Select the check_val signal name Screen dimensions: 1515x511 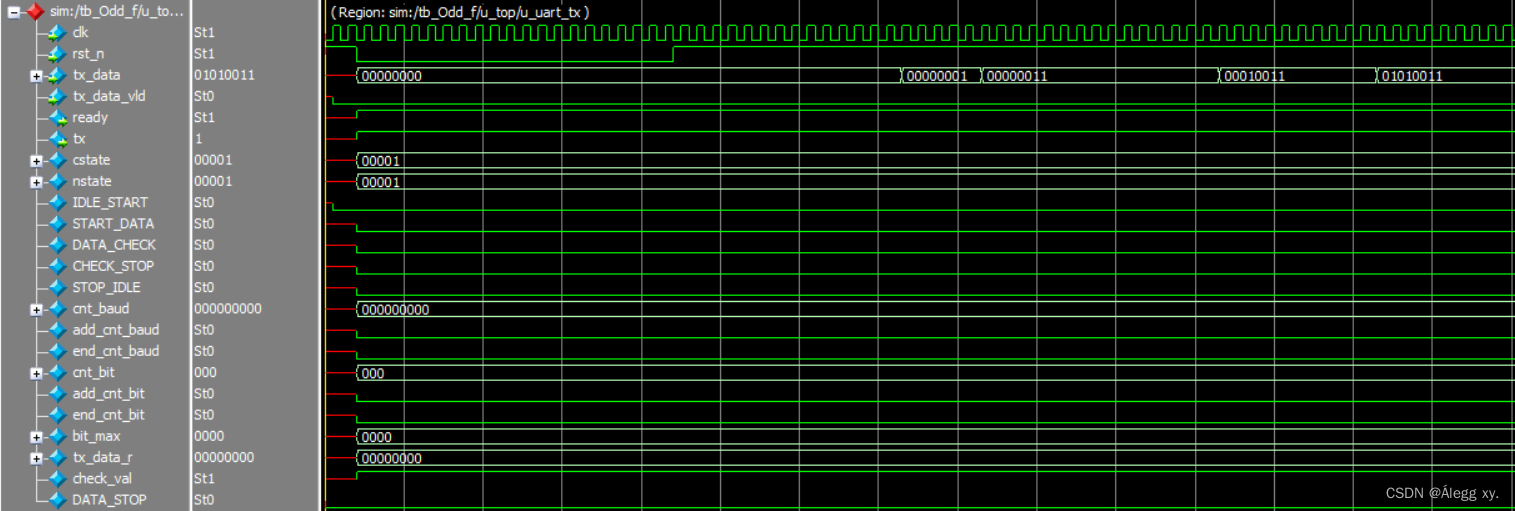(101, 479)
